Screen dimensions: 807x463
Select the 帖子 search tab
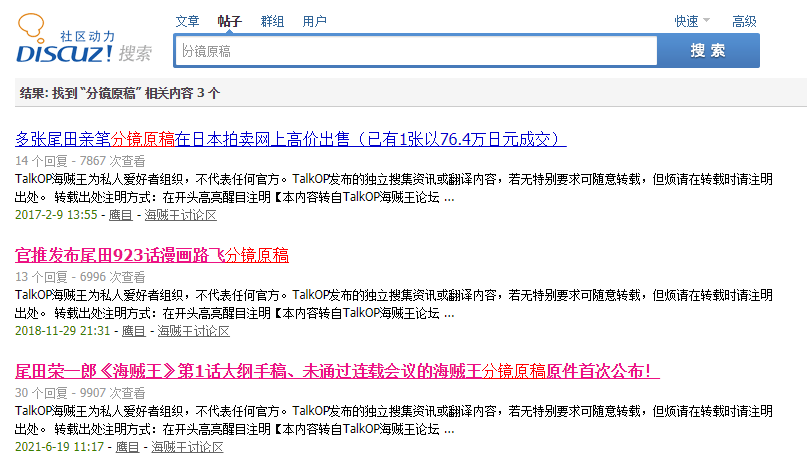(x=230, y=22)
